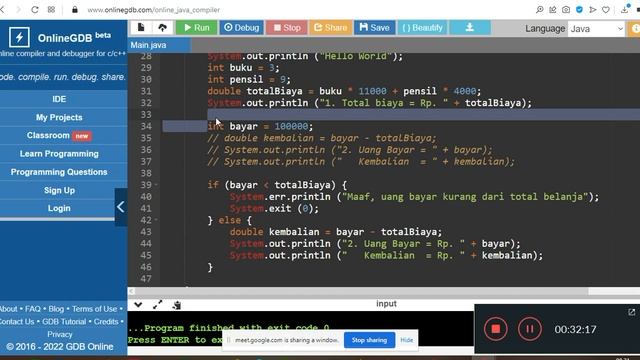640x360 pixels.
Task: Hide the meet.google.com sharing banner
Action: [407, 340]
